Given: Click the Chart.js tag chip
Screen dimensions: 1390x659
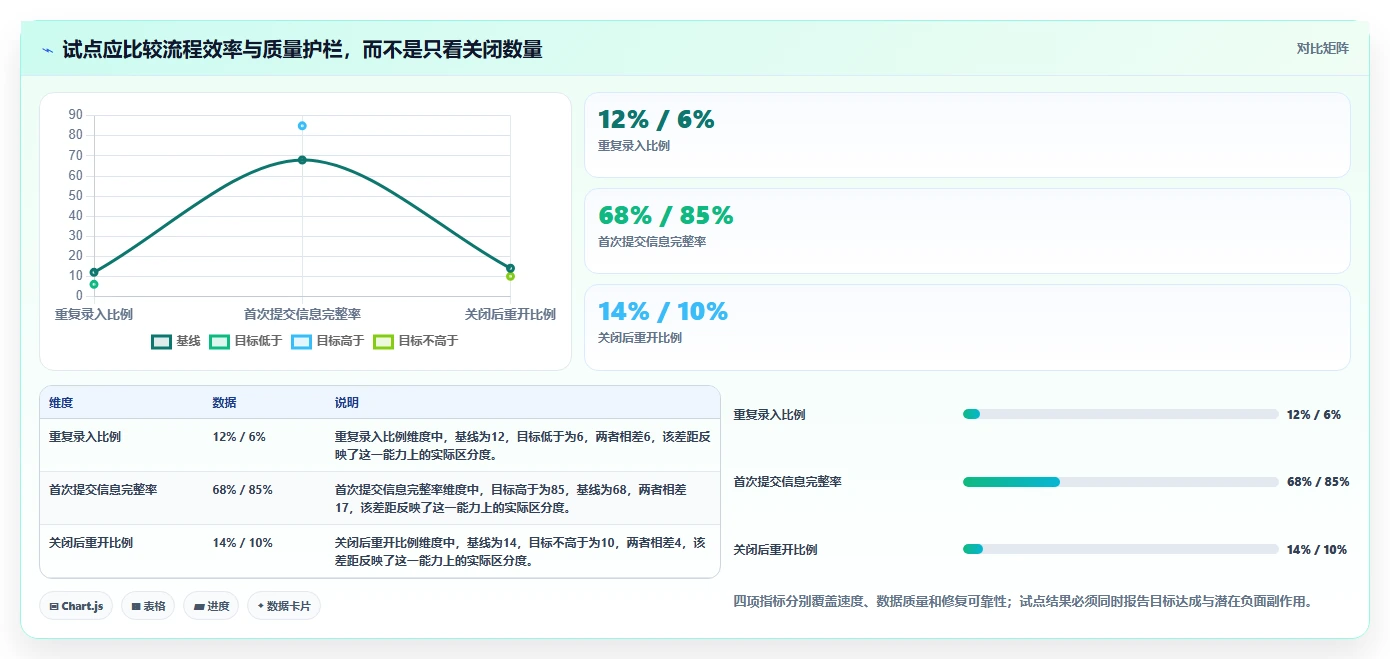Looking at the screenshot, I should tap(76, 606).
